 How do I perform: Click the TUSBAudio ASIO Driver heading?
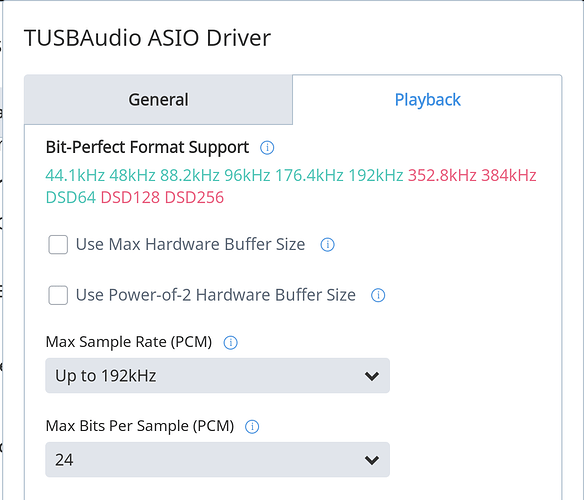pos(147,38)
